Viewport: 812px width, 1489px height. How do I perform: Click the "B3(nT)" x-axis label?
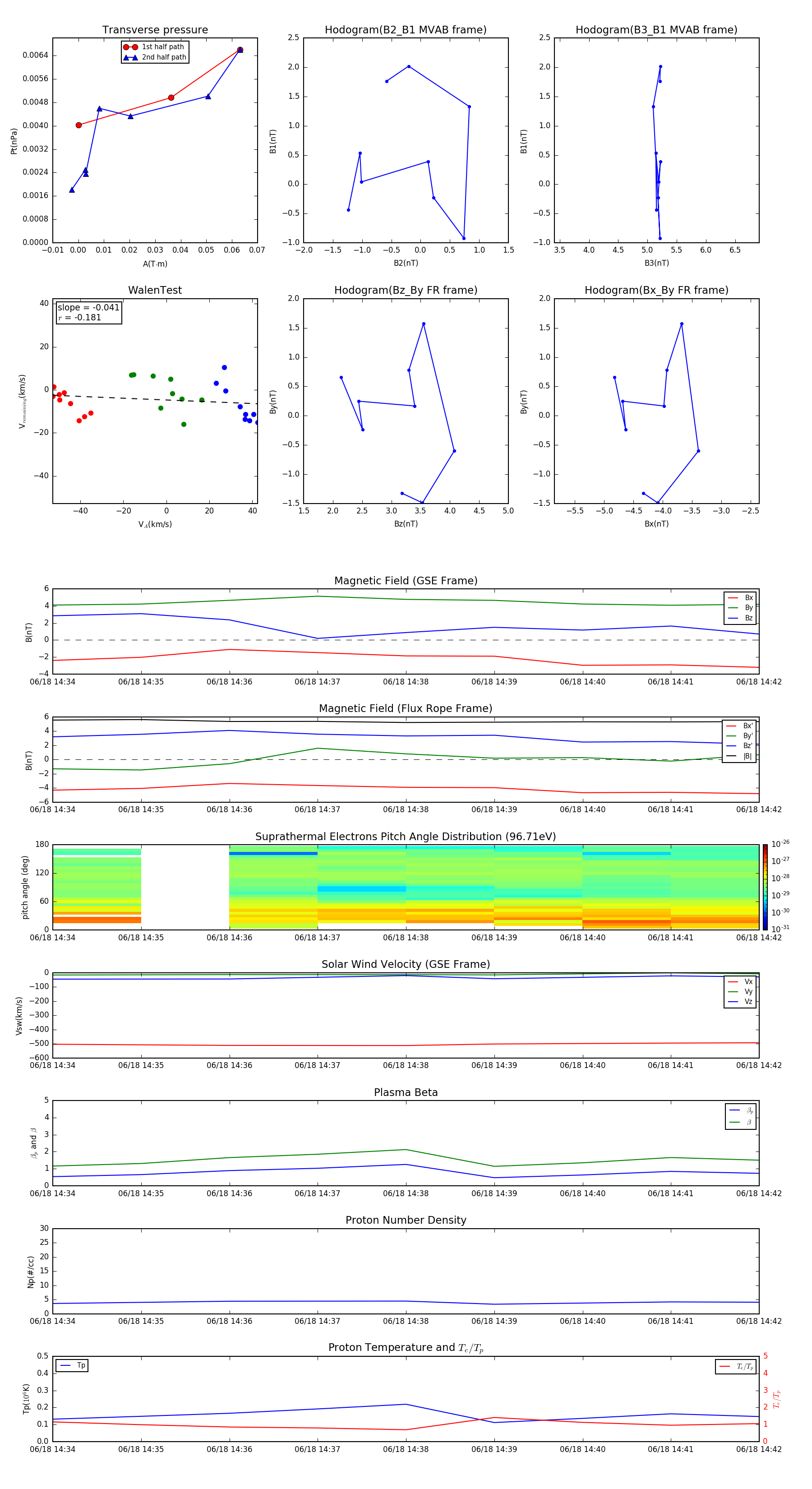[x=656, y=263]
